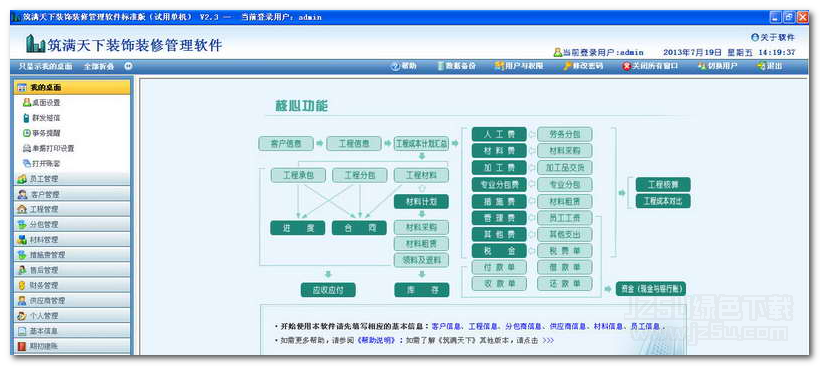Follow the 帮助说明 hyperlink
The image size is (820, 366).
(x=375, y=340)
